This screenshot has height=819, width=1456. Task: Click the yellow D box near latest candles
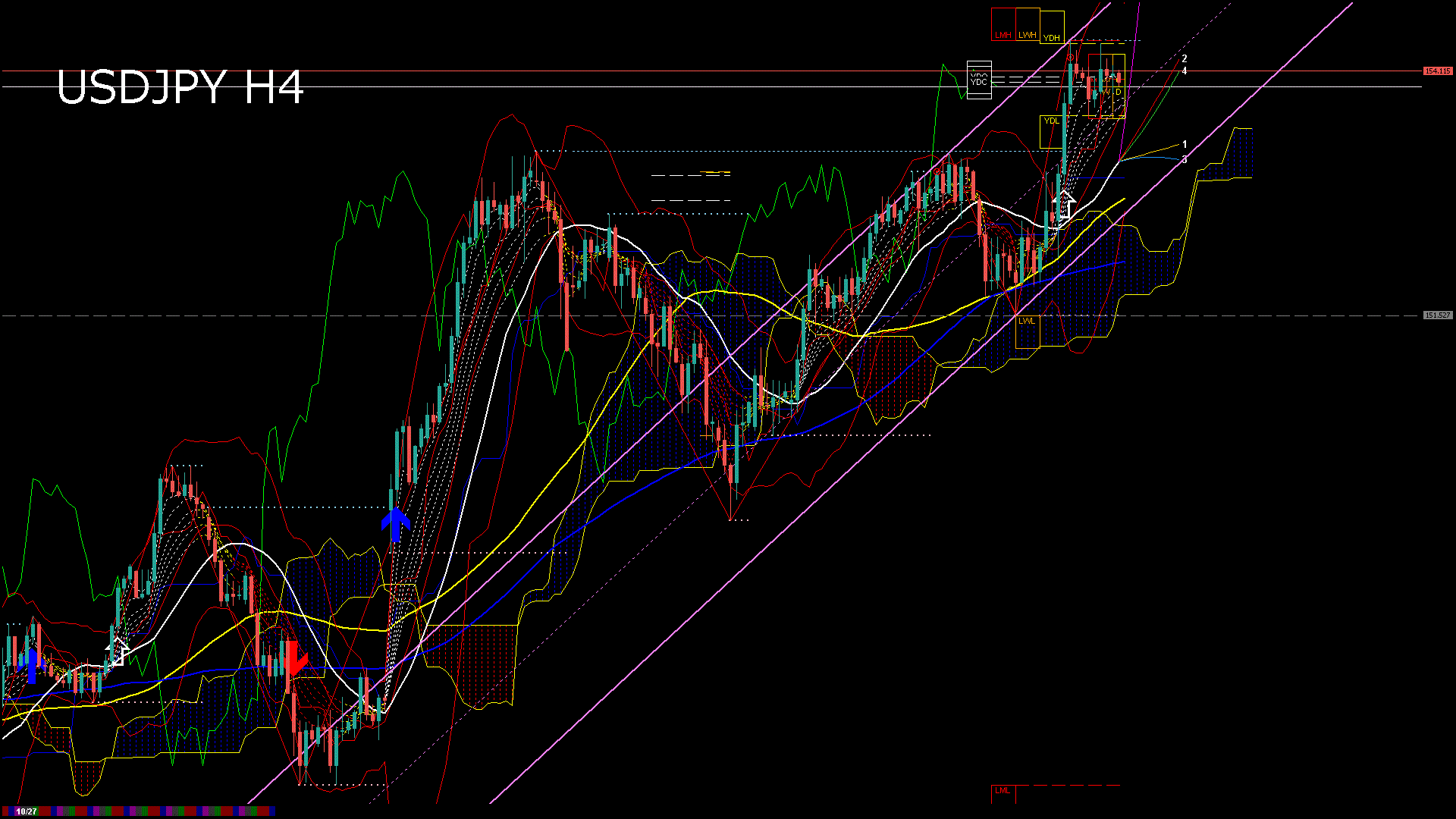click(1118, 93)
